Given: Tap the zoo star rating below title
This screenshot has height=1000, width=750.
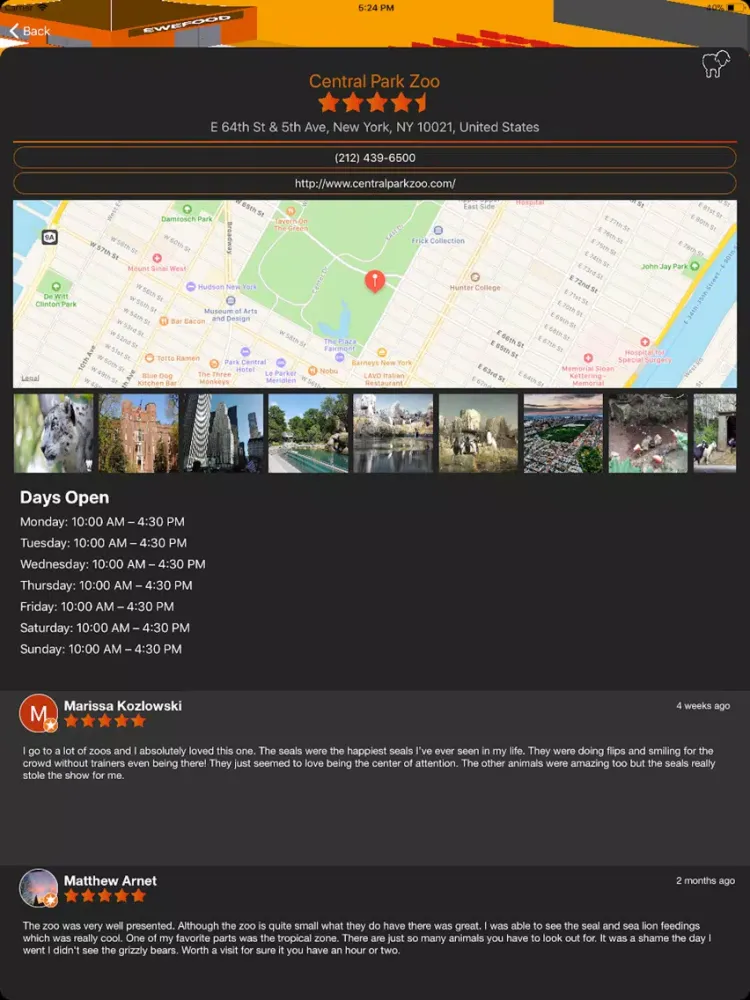Looking at the screenshot, I should (x=372, y=102).
